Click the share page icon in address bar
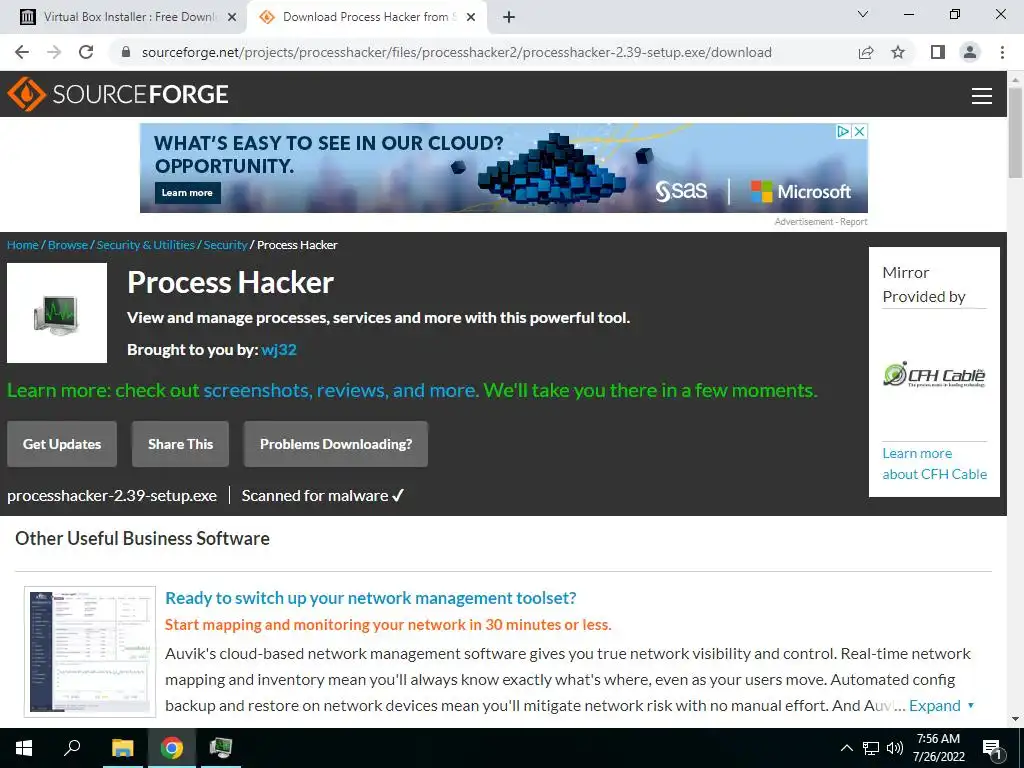Screen dimensions: 1024x768 (x=866, y=52)
